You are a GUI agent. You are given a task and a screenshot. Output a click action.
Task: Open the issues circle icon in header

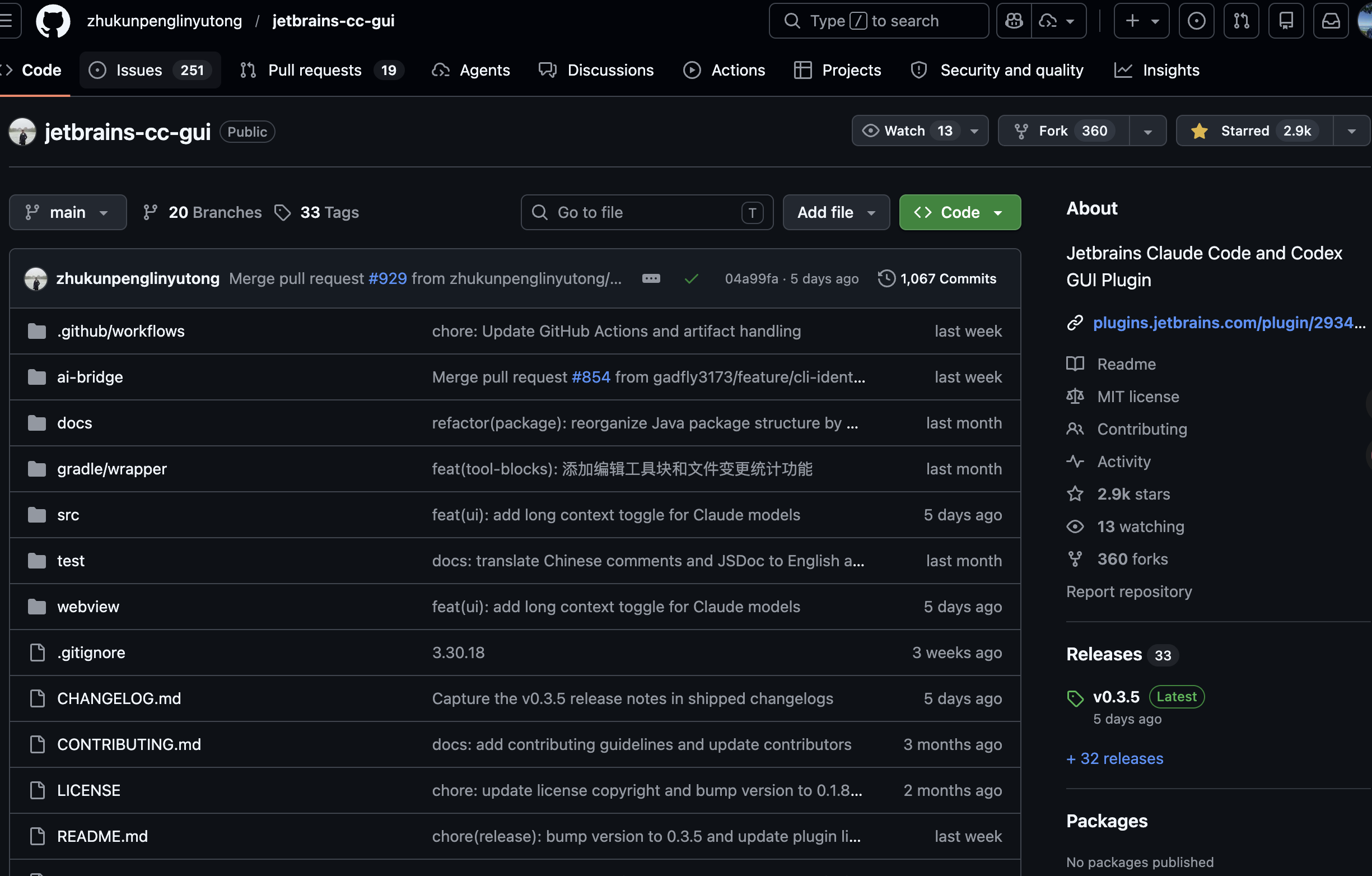(x=1196, y=21)
